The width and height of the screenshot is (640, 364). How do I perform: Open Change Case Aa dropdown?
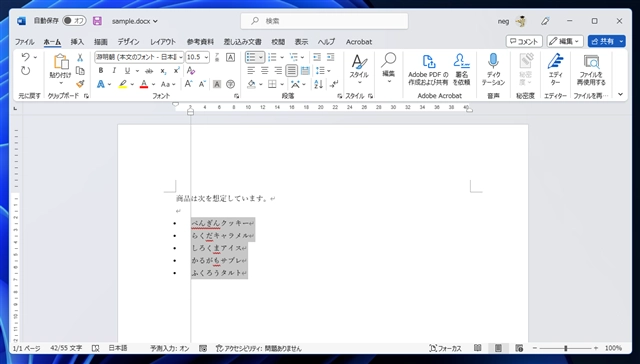click(168, 84)
